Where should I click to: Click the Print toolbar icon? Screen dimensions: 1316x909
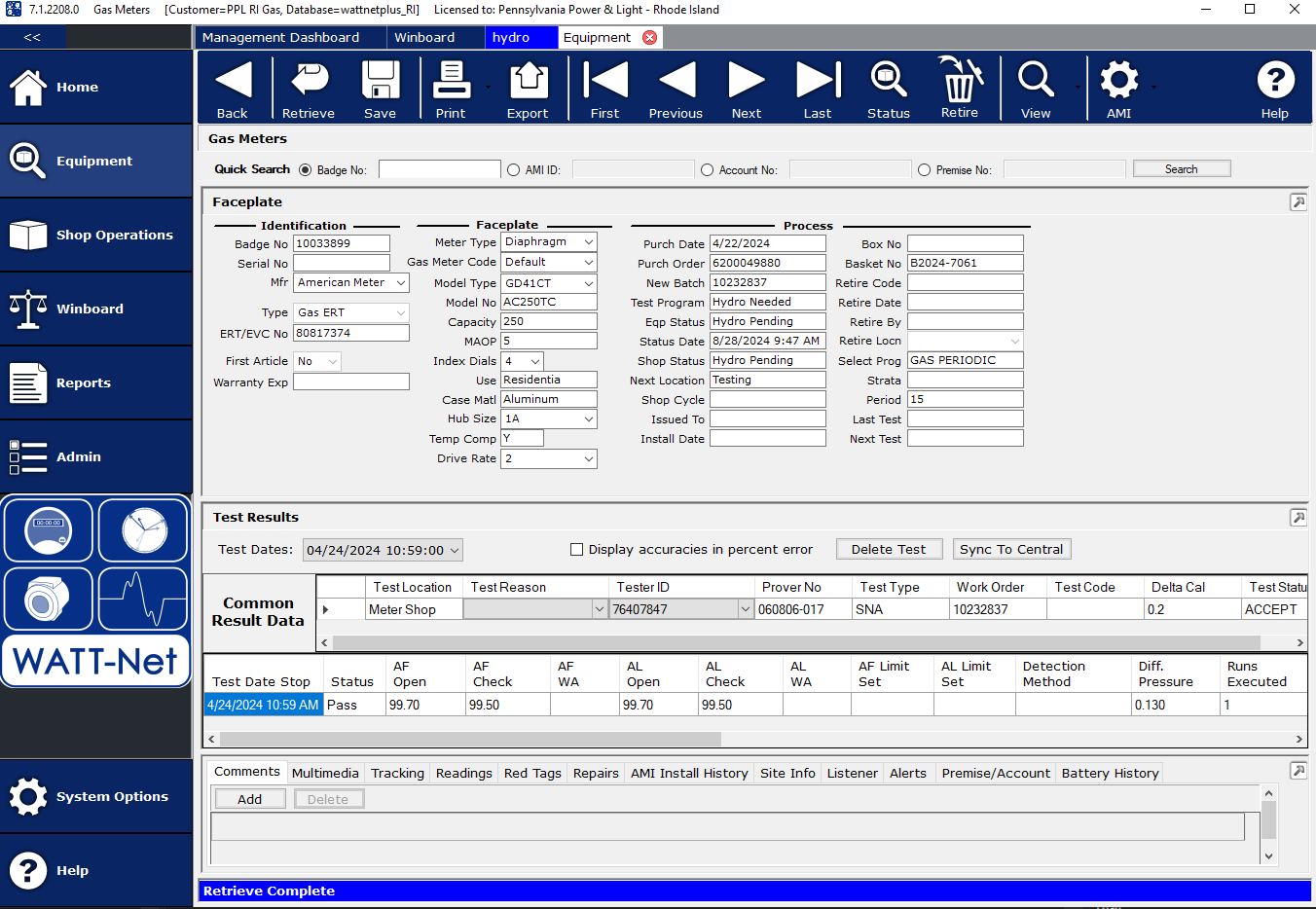[451, 89]
